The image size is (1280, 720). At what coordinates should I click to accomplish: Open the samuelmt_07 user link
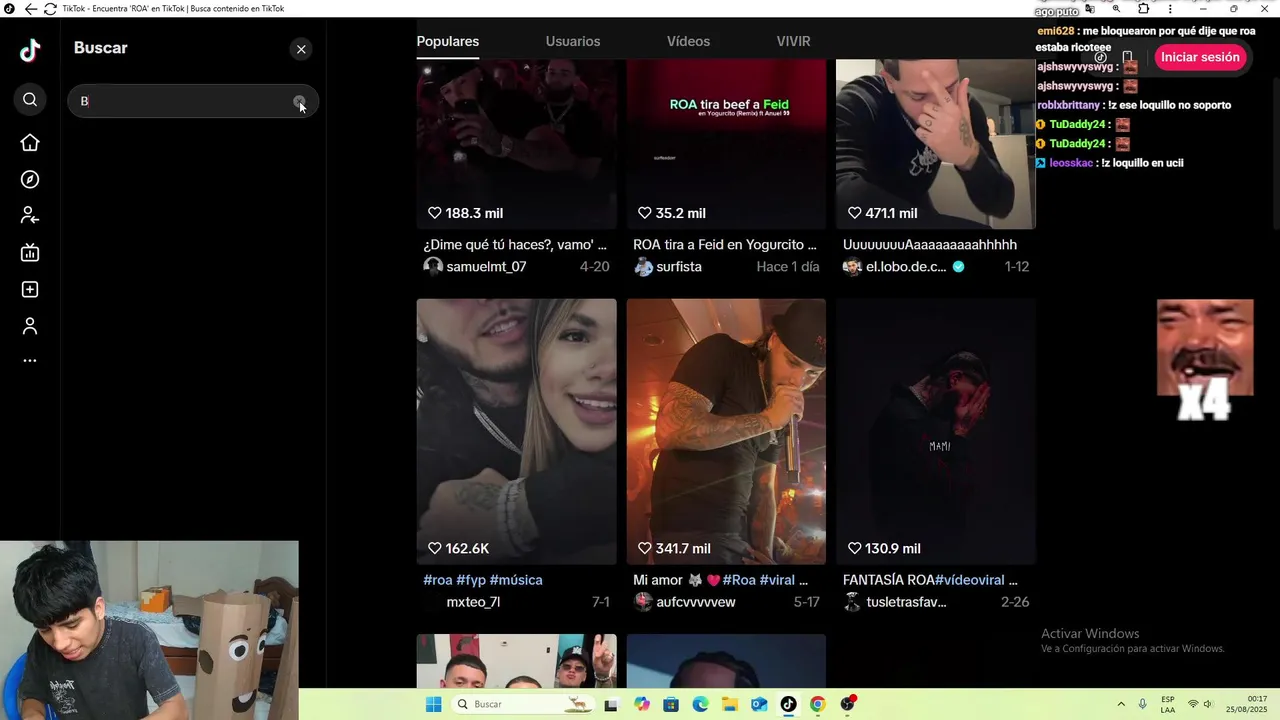(x=486, y=267)
